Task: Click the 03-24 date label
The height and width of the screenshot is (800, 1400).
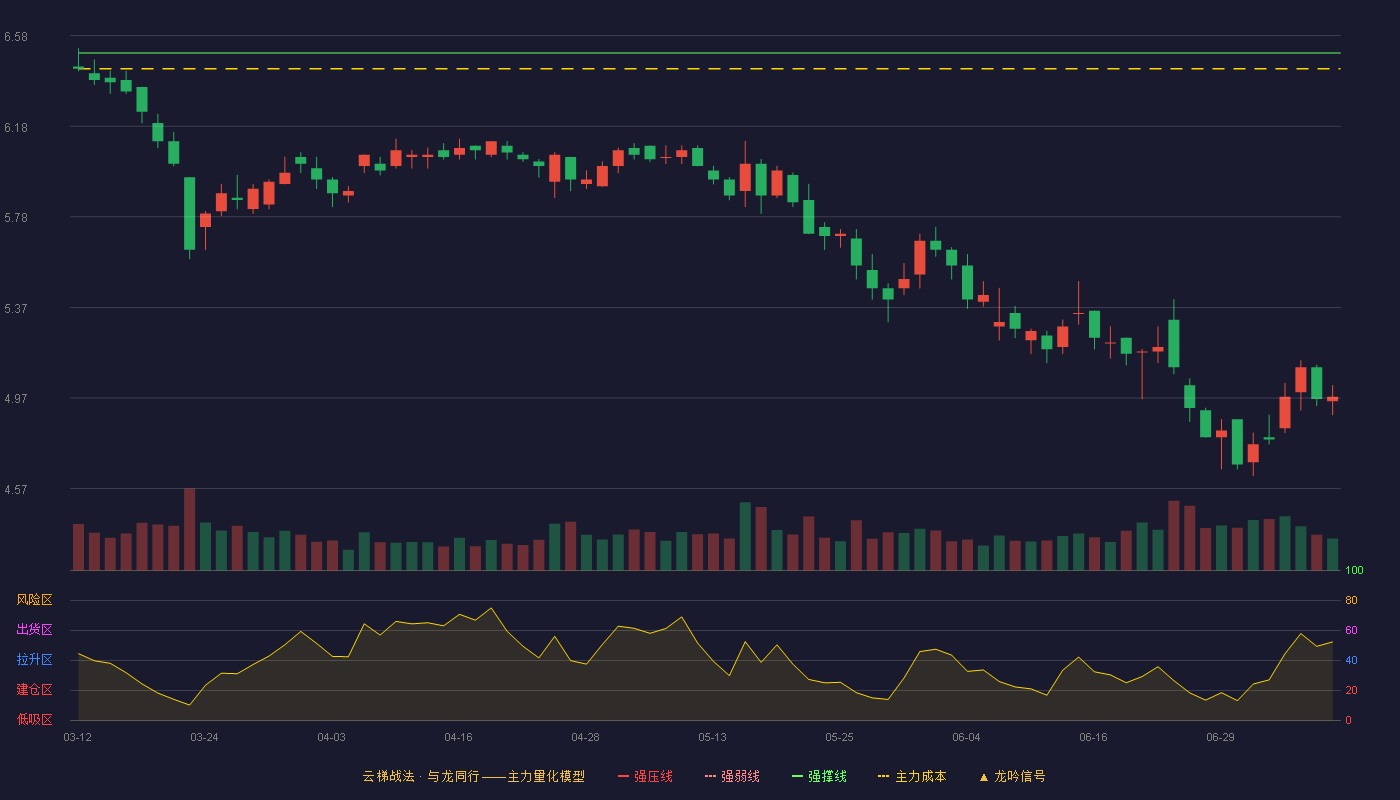Action: [x=204, y=737]
